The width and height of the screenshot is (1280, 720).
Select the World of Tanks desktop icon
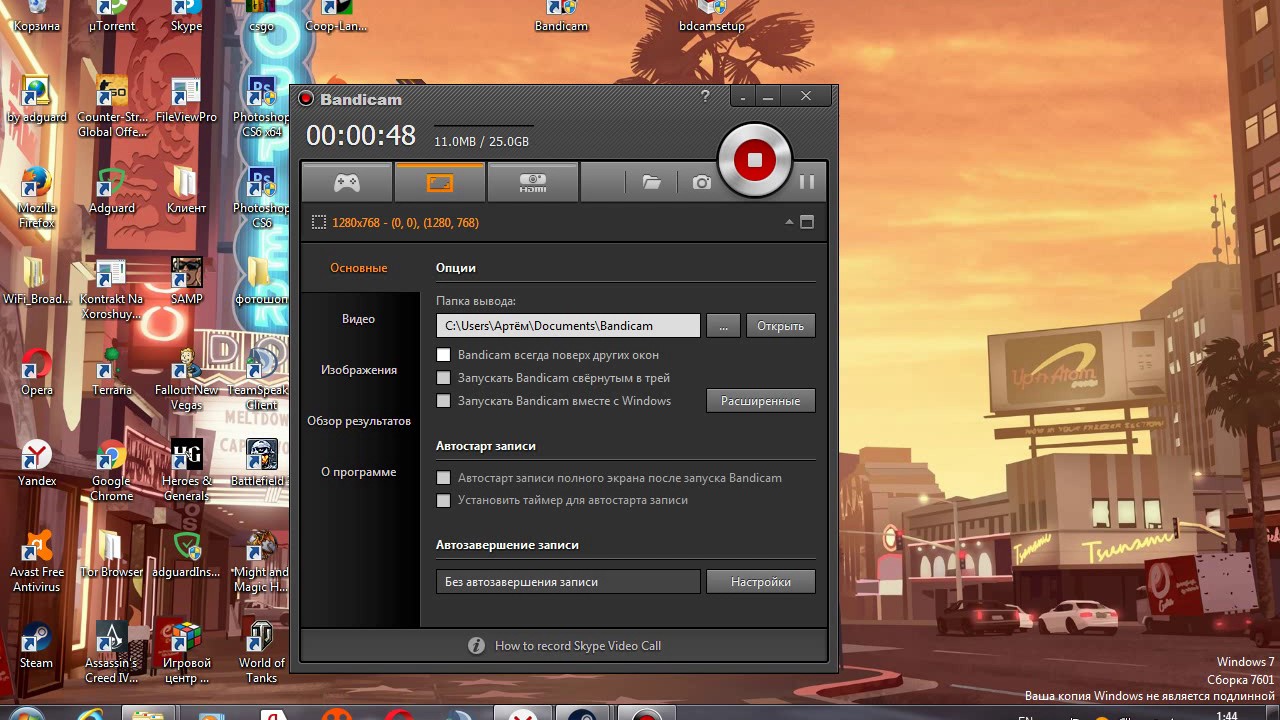tap(261, 653)
